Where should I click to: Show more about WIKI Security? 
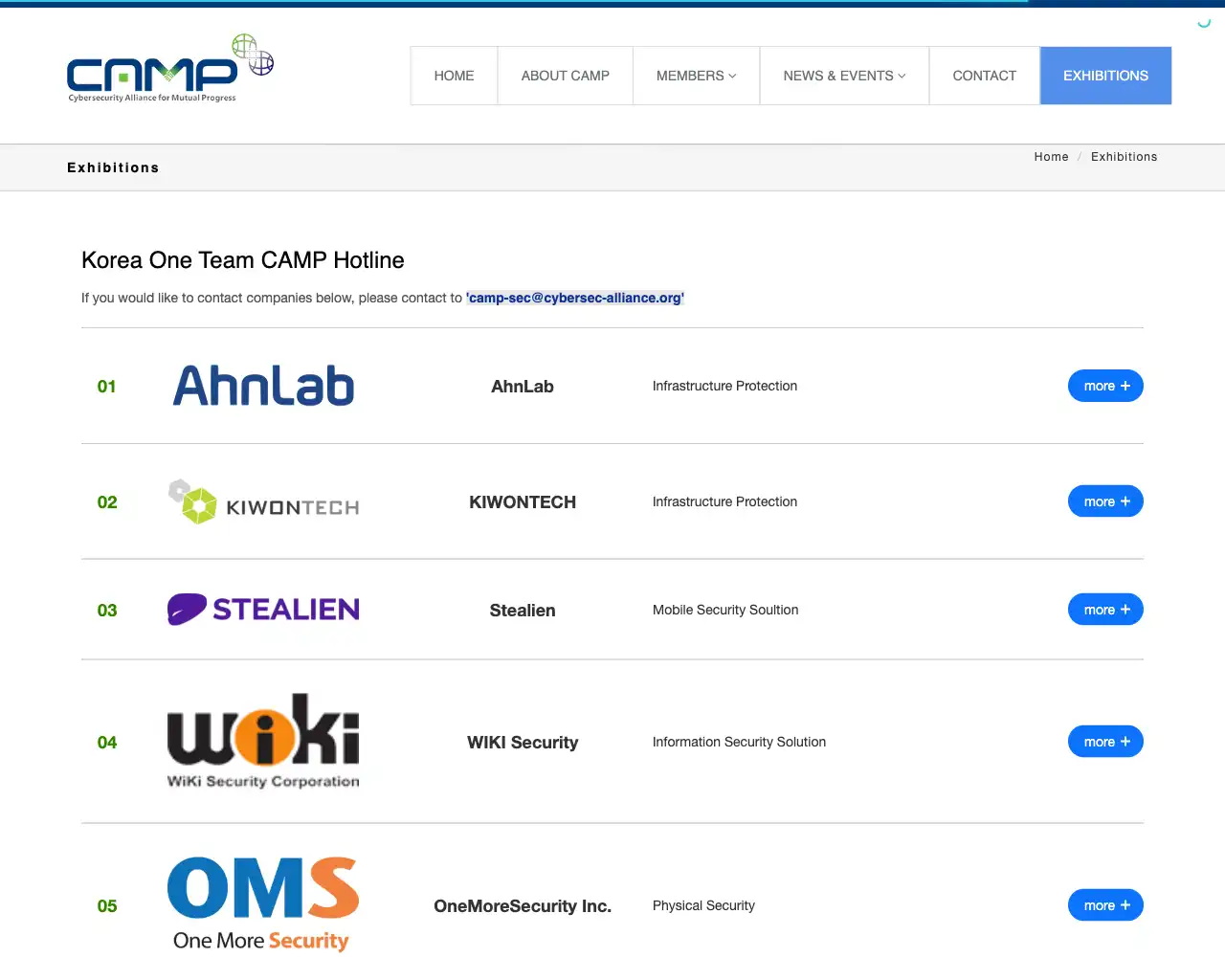coord(1105,742)
